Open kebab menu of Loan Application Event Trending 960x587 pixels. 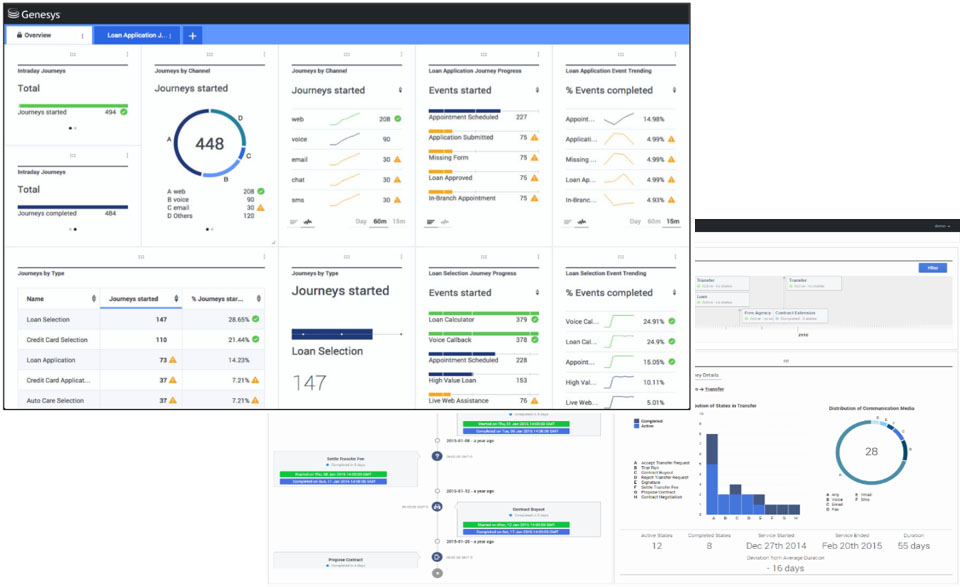point(676,54)
